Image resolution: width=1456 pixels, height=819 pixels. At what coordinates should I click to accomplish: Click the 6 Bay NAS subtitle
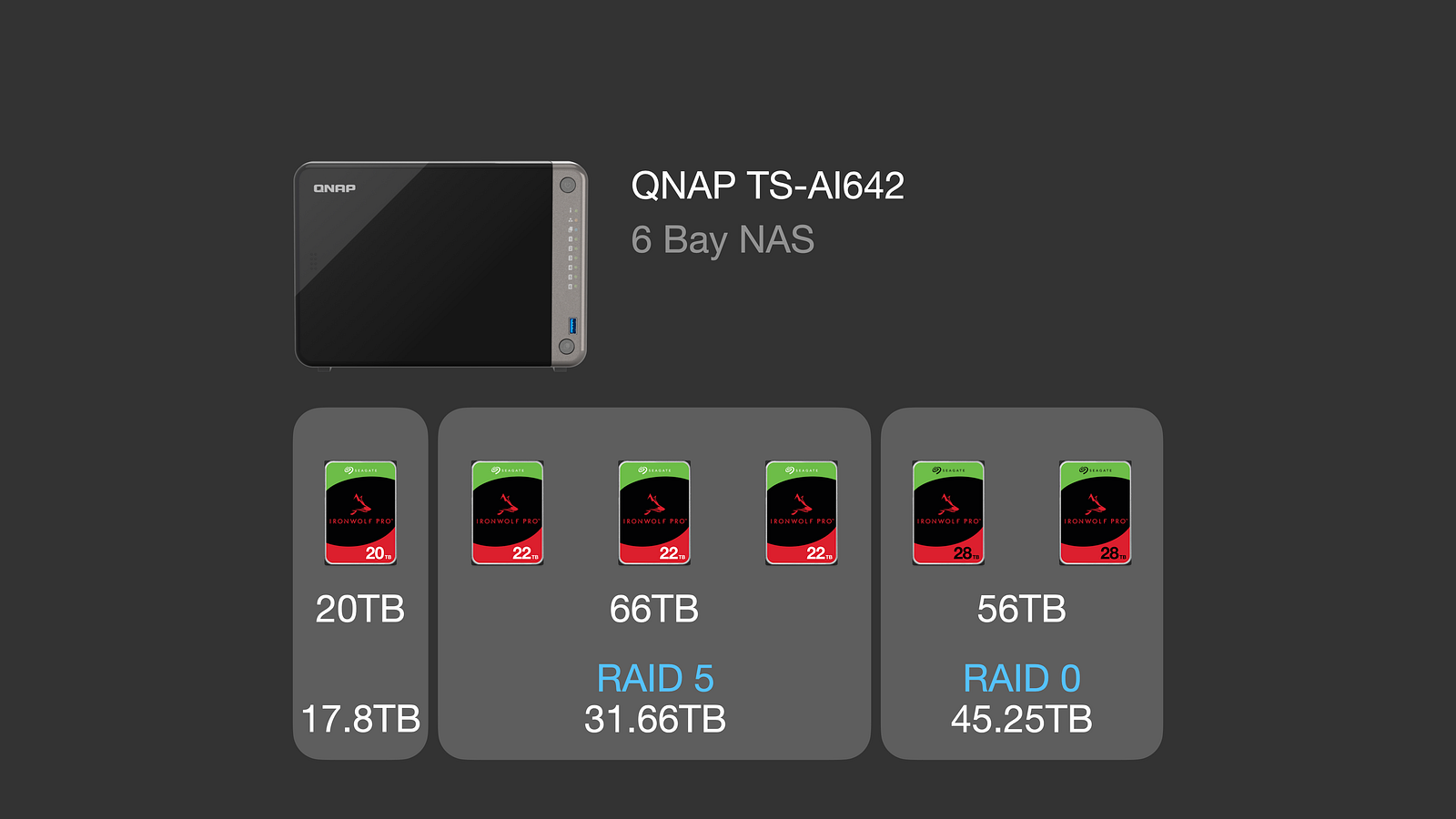[723, 240]
